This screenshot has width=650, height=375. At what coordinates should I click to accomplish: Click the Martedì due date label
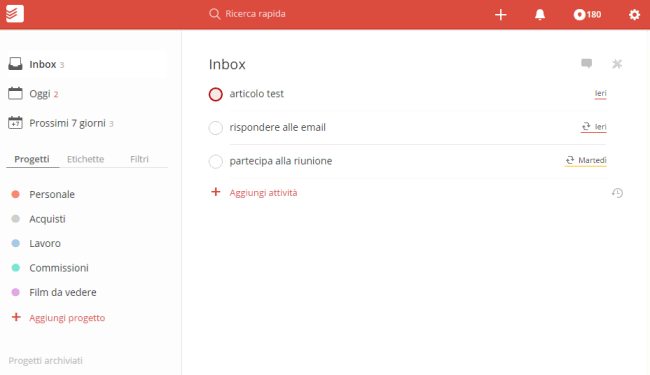[592, 160]
